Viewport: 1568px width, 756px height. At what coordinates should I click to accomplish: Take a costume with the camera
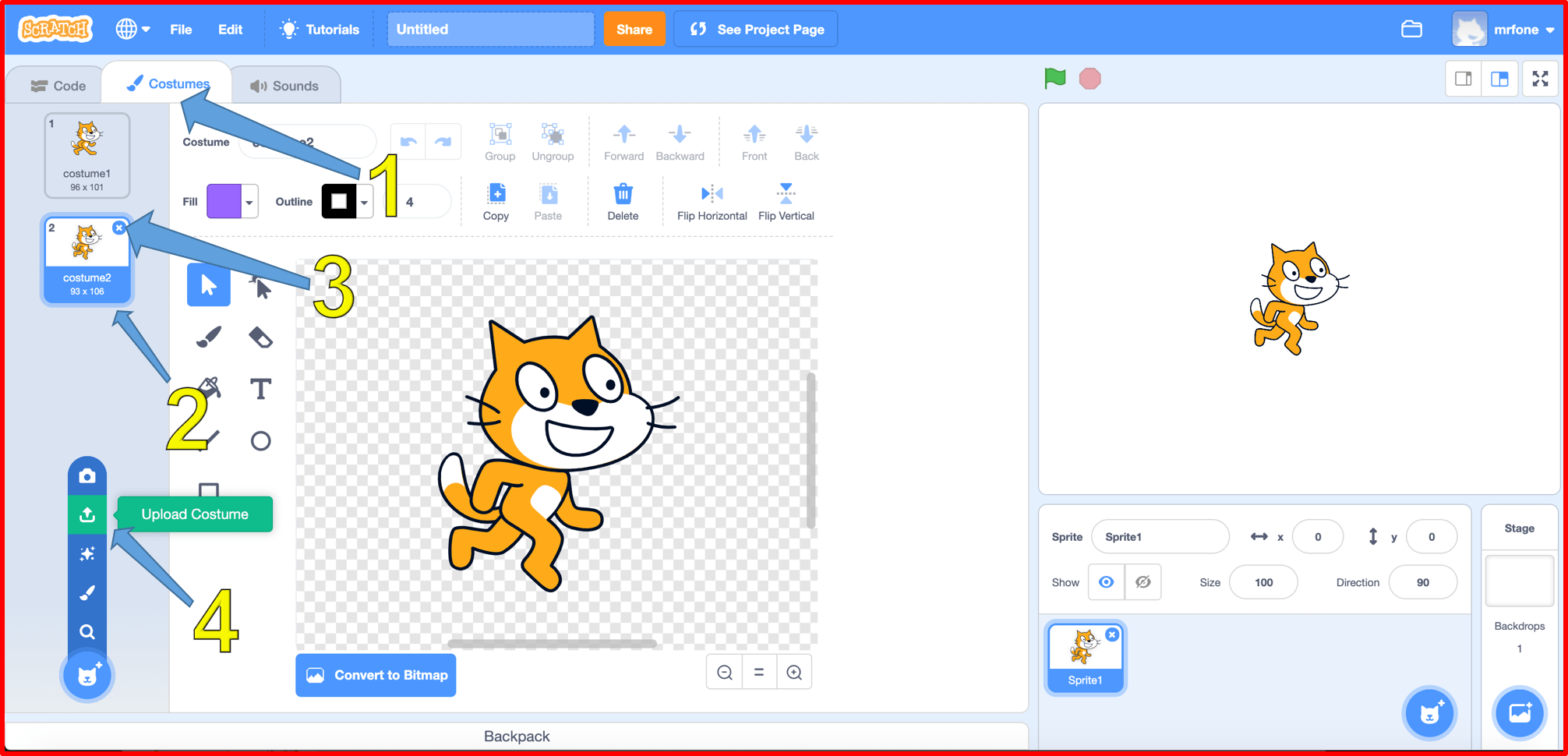[87, 476]
